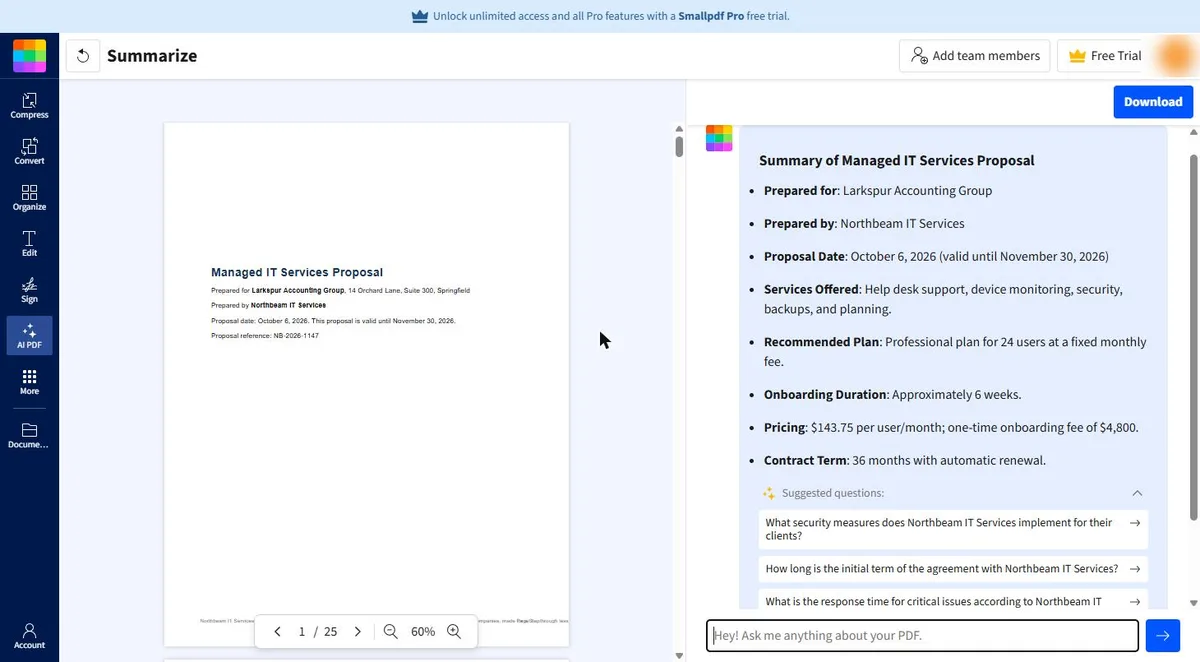Go to previous PDF page

pos(277,632)
